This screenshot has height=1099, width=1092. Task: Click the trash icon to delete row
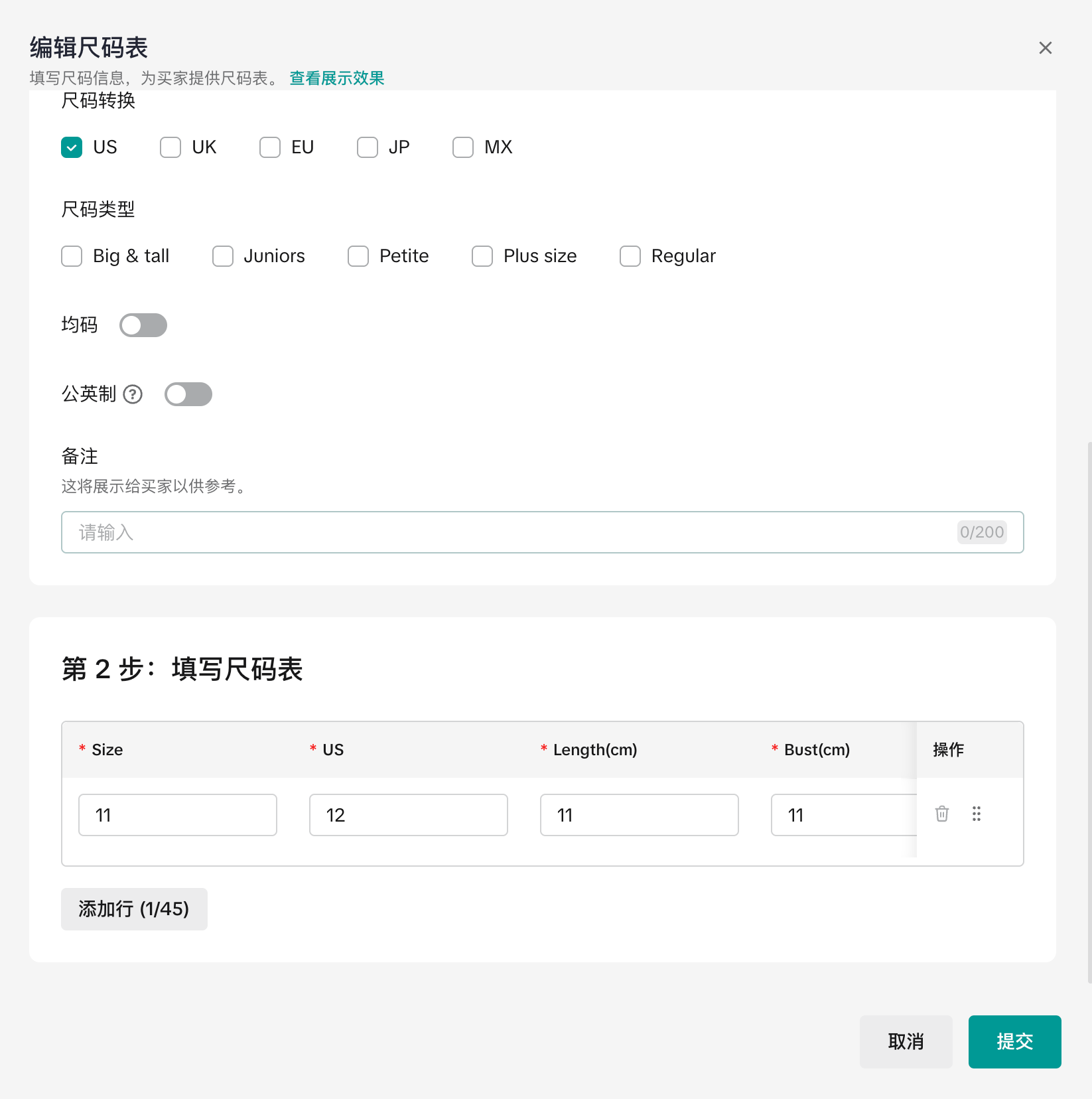(x=941, y=814)
